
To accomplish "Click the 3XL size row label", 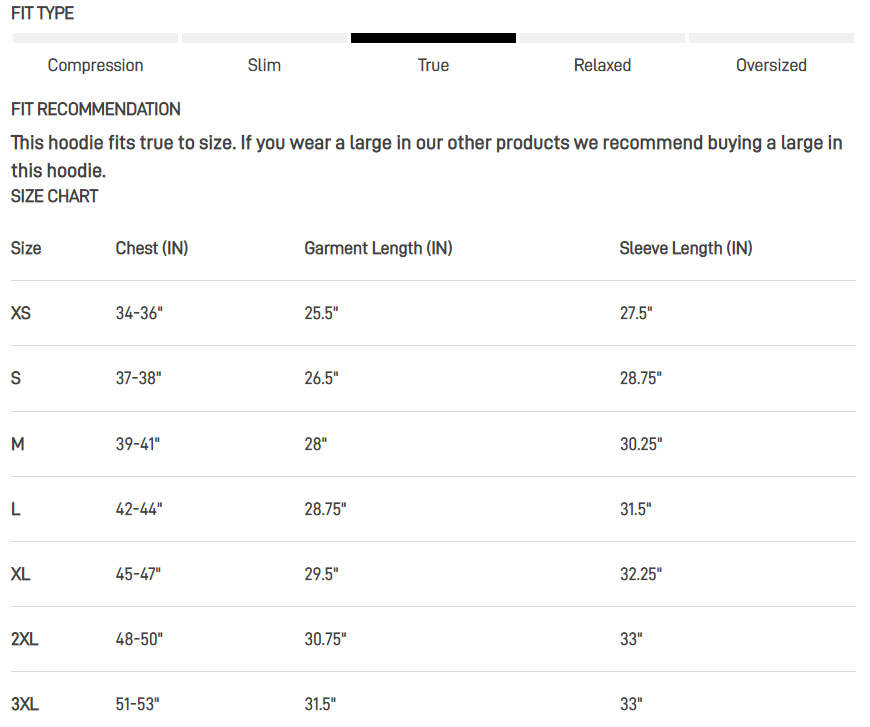I will pyautogui.click(x=25, y=704).
